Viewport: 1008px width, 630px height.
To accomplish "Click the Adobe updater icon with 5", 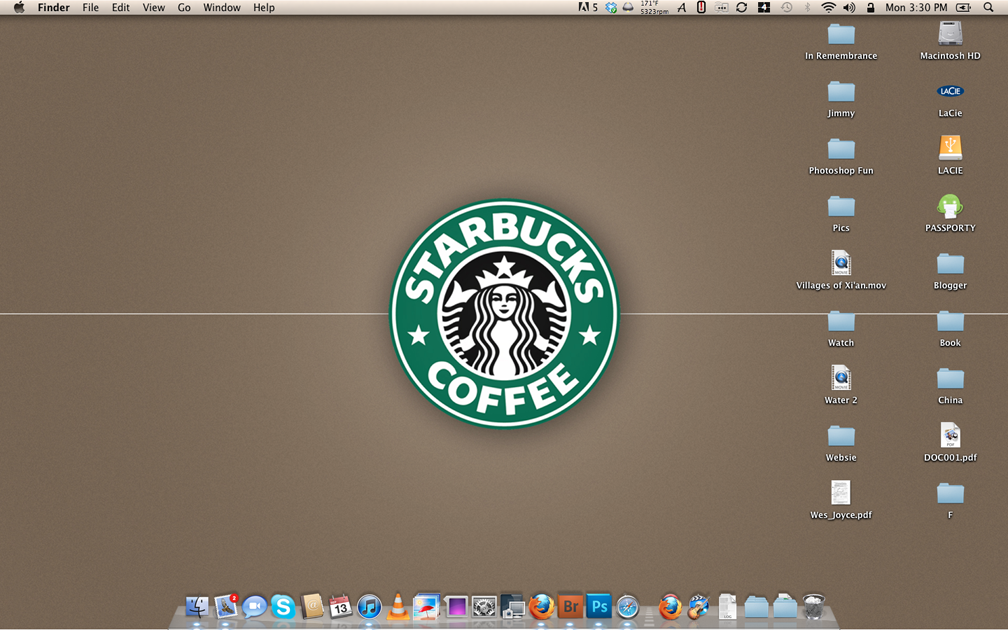I will coord(588,8).
